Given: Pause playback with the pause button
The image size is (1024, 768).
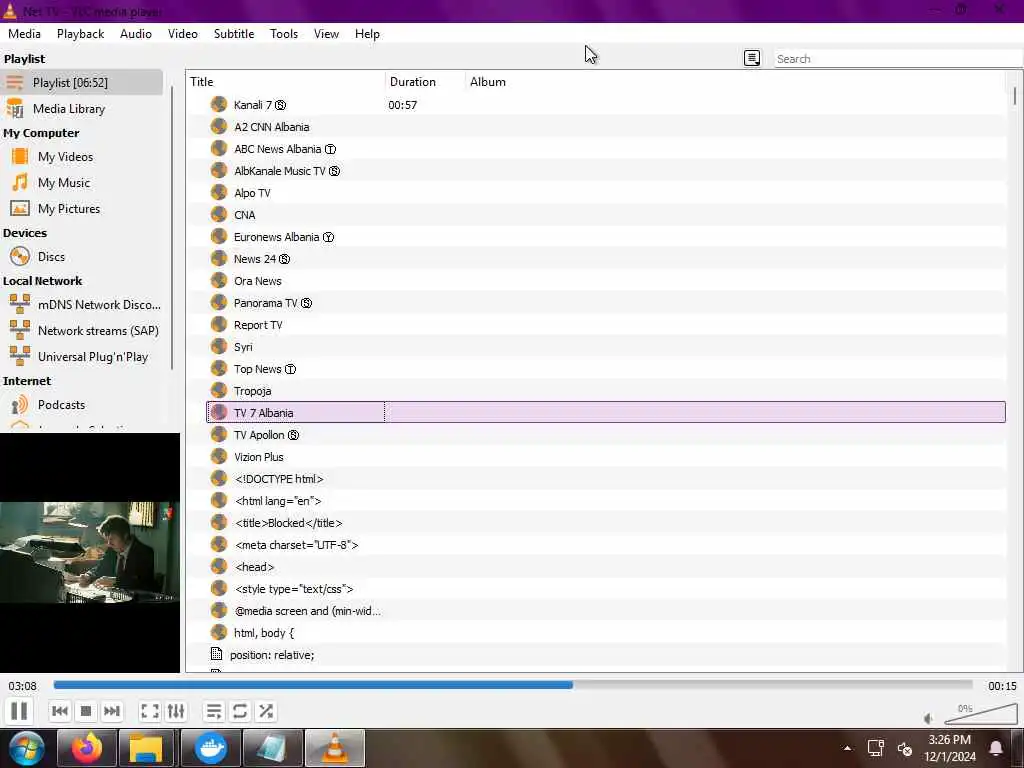Looking at the screenshot, I should (x=19, y=711).
